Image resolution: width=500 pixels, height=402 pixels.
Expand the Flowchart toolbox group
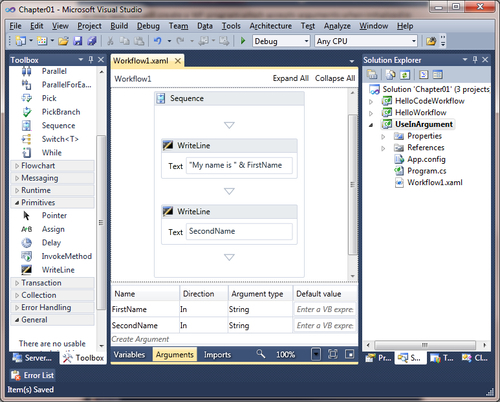17,166
